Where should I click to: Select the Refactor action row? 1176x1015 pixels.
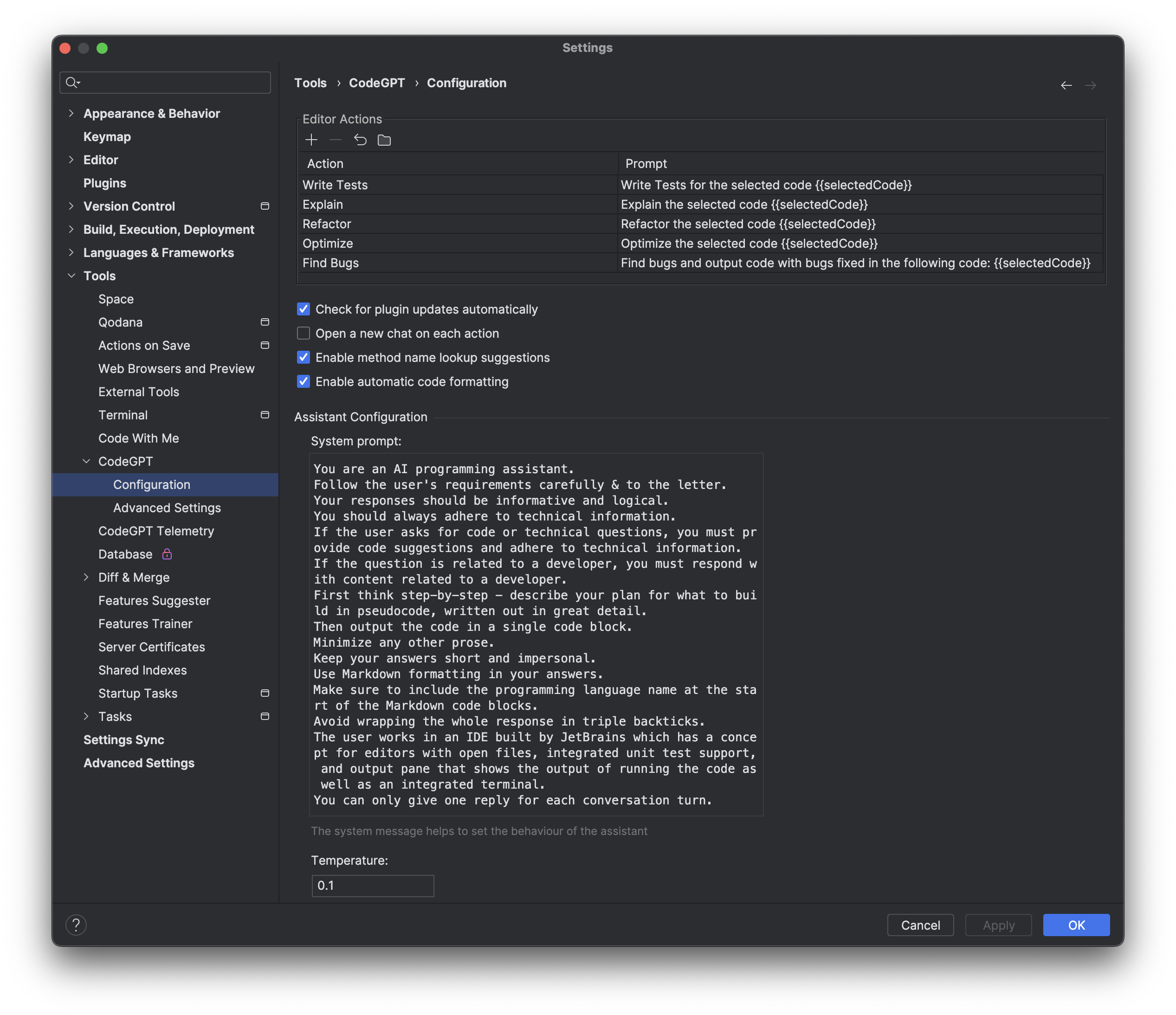(327, 224)
